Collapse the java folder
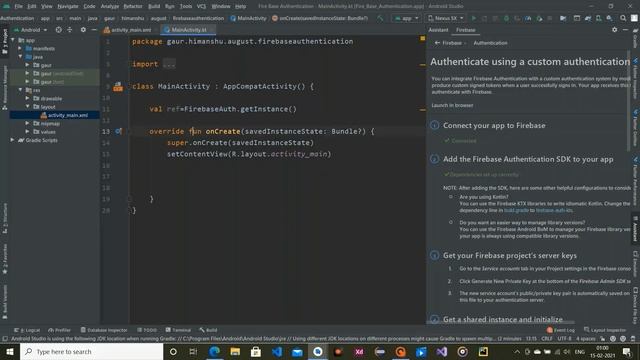 (20, 57)
